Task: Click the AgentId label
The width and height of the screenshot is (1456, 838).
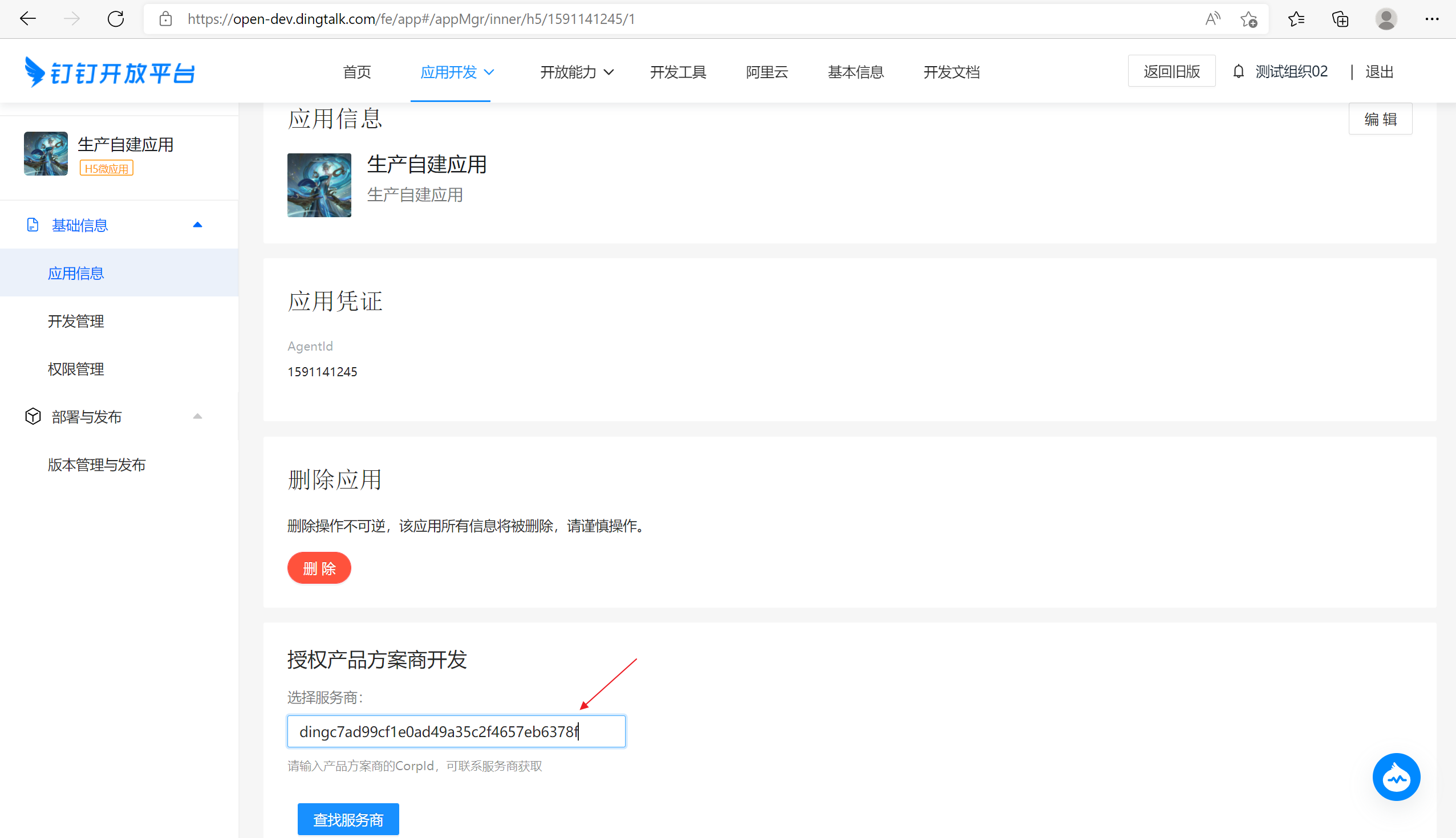Action: point(310,346)
